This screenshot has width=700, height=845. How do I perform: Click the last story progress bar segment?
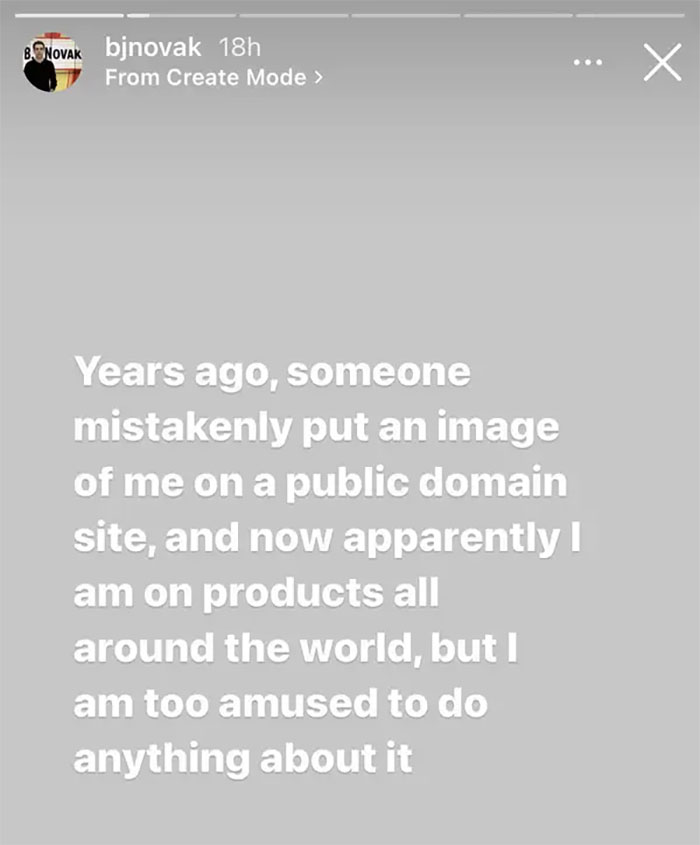[630, 14]
